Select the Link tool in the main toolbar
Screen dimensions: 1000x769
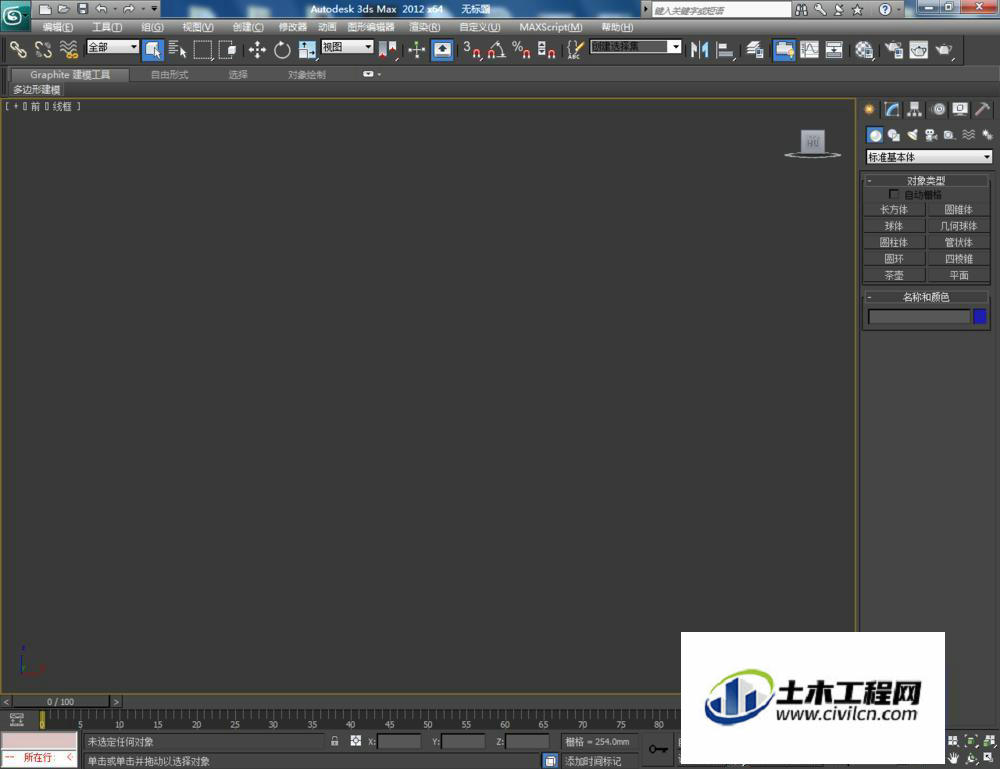coord(18,49)
